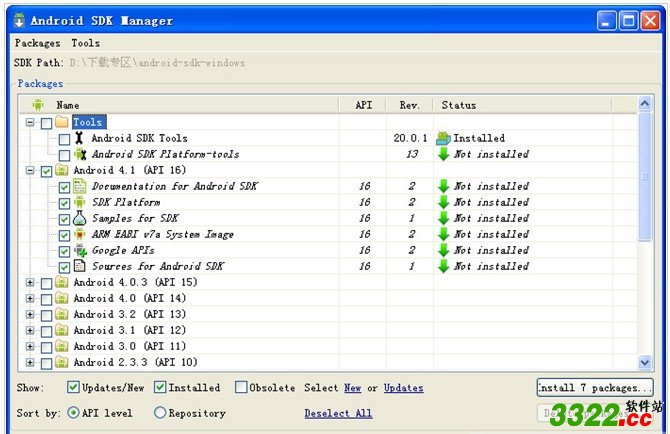Check the Android SDK Tools checkbox

click(64, 139)
